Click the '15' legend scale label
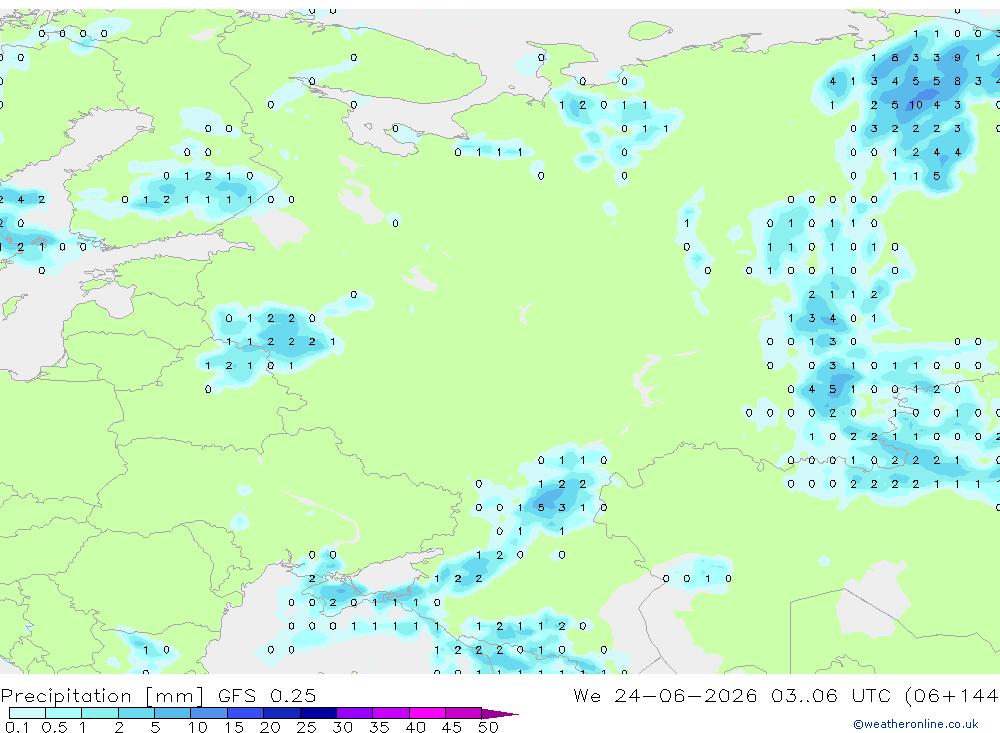The height and width of the screenshot is (733, 1000). tap(233, 727)
